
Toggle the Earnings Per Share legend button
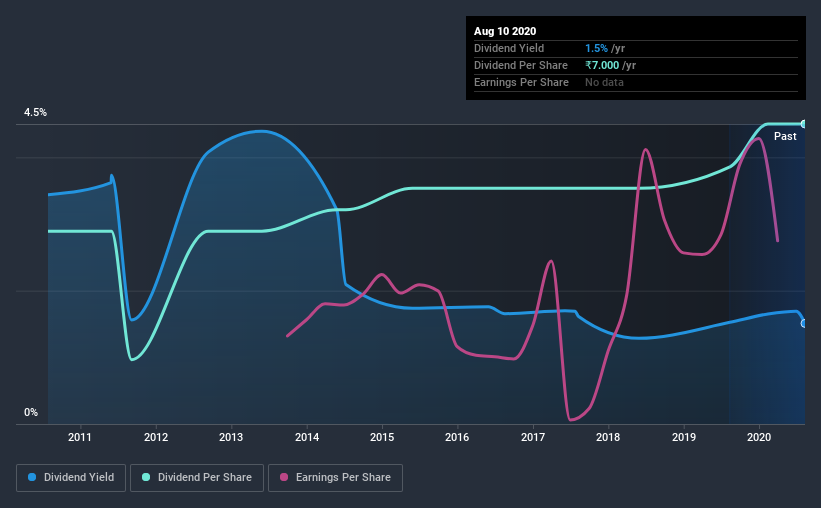tap(336, 478)
